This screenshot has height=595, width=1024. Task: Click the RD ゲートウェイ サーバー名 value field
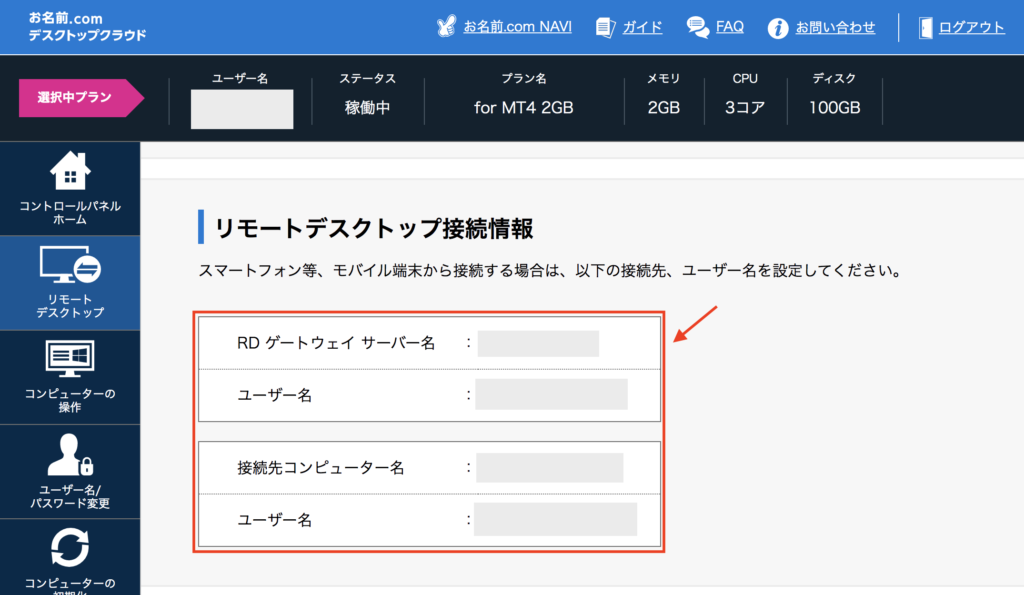(x=538, y=343)
